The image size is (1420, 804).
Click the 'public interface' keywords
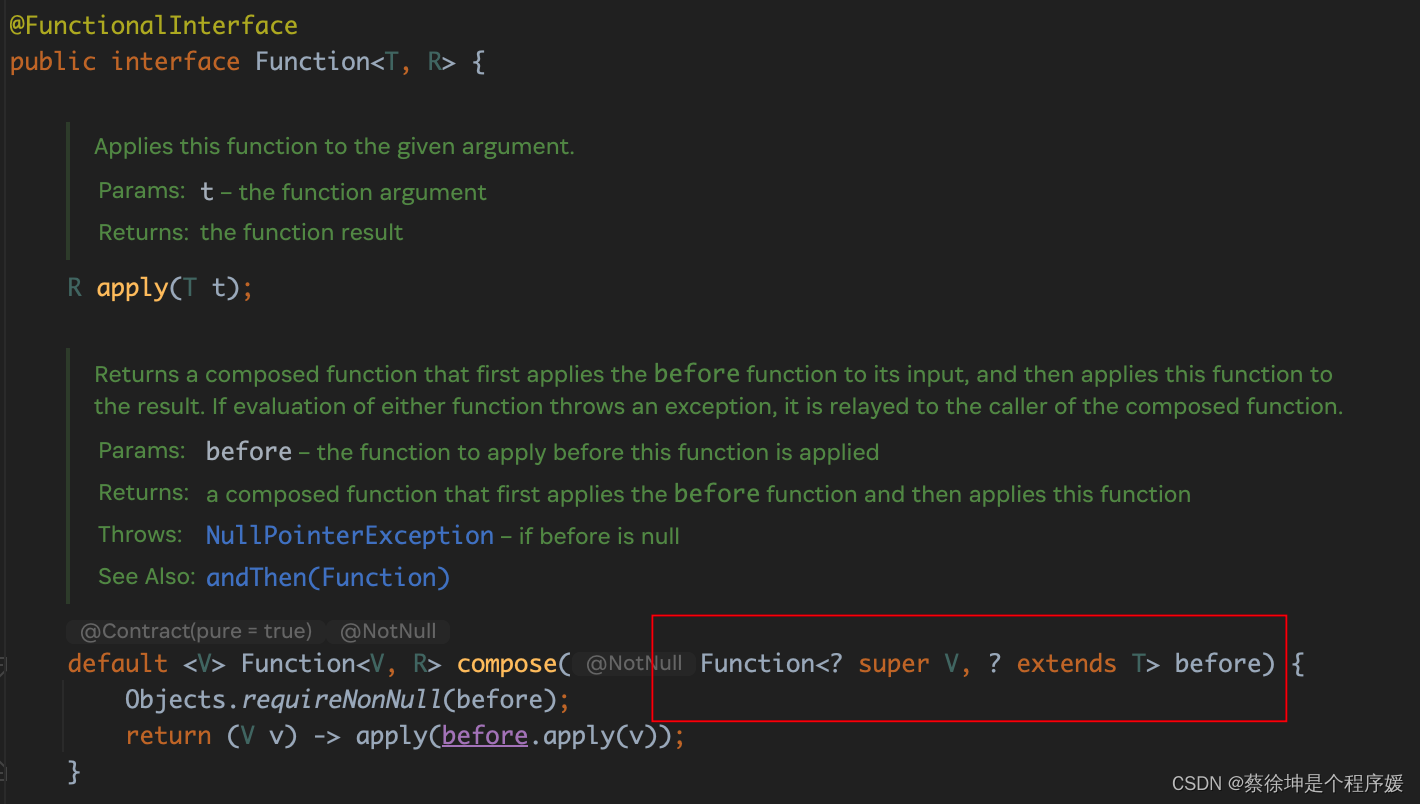click(125, 62)
